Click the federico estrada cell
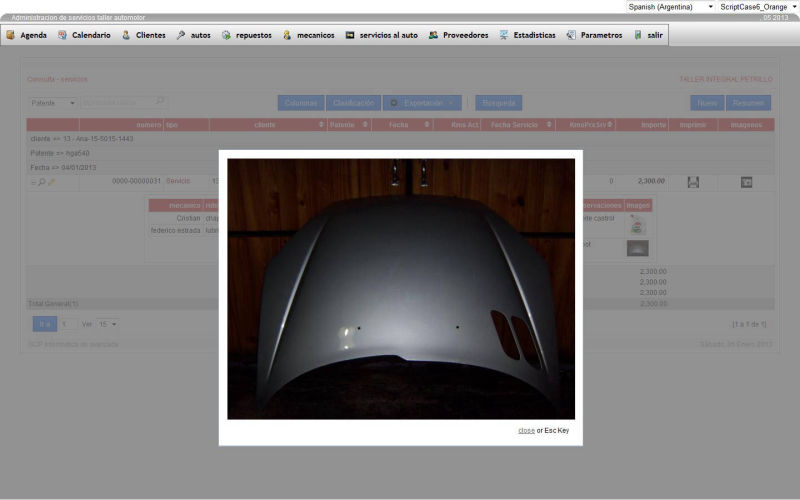 click(176, 231)
